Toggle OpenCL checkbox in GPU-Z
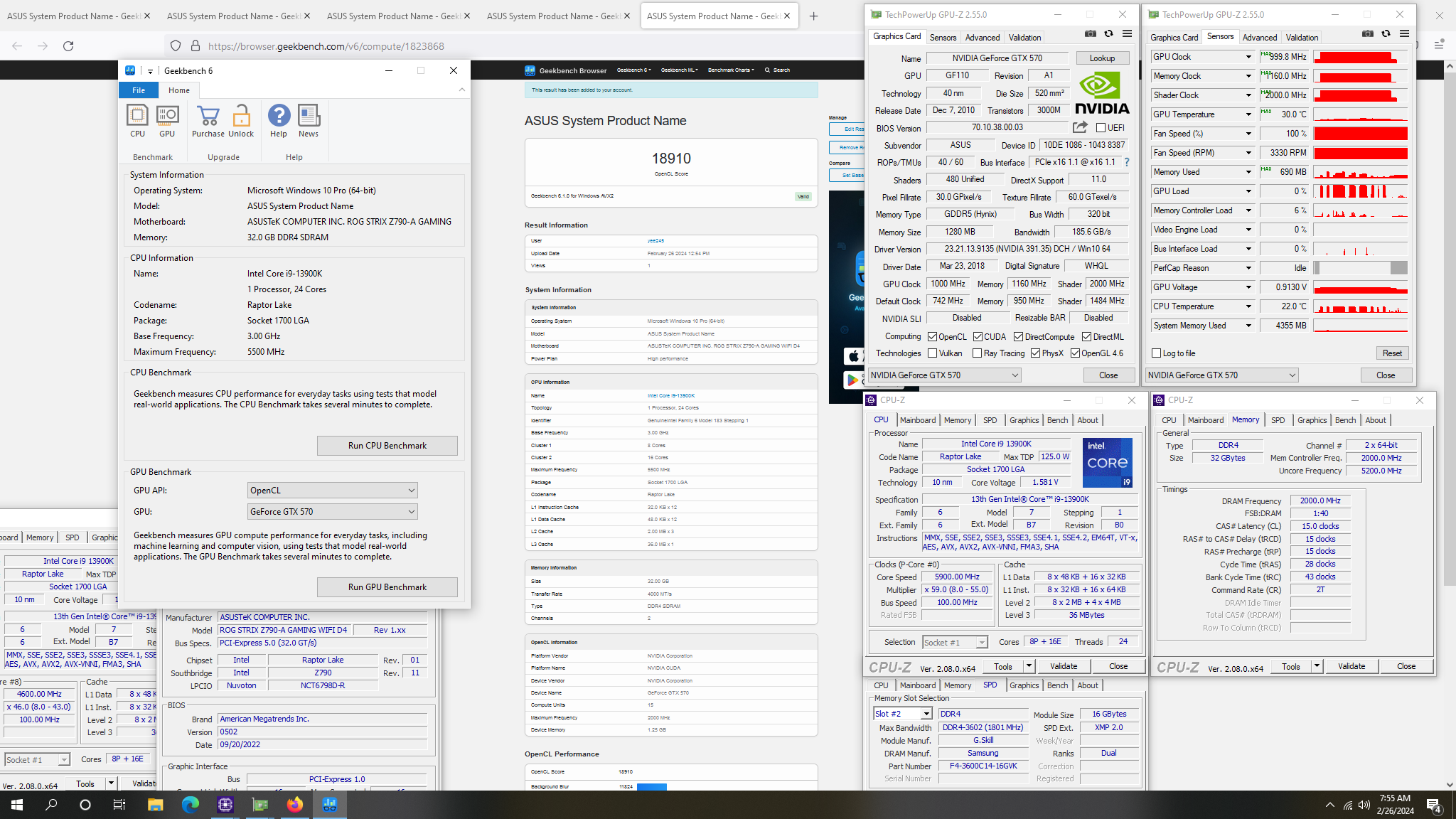Screen dimensions: 1456x819 (933, 337)
